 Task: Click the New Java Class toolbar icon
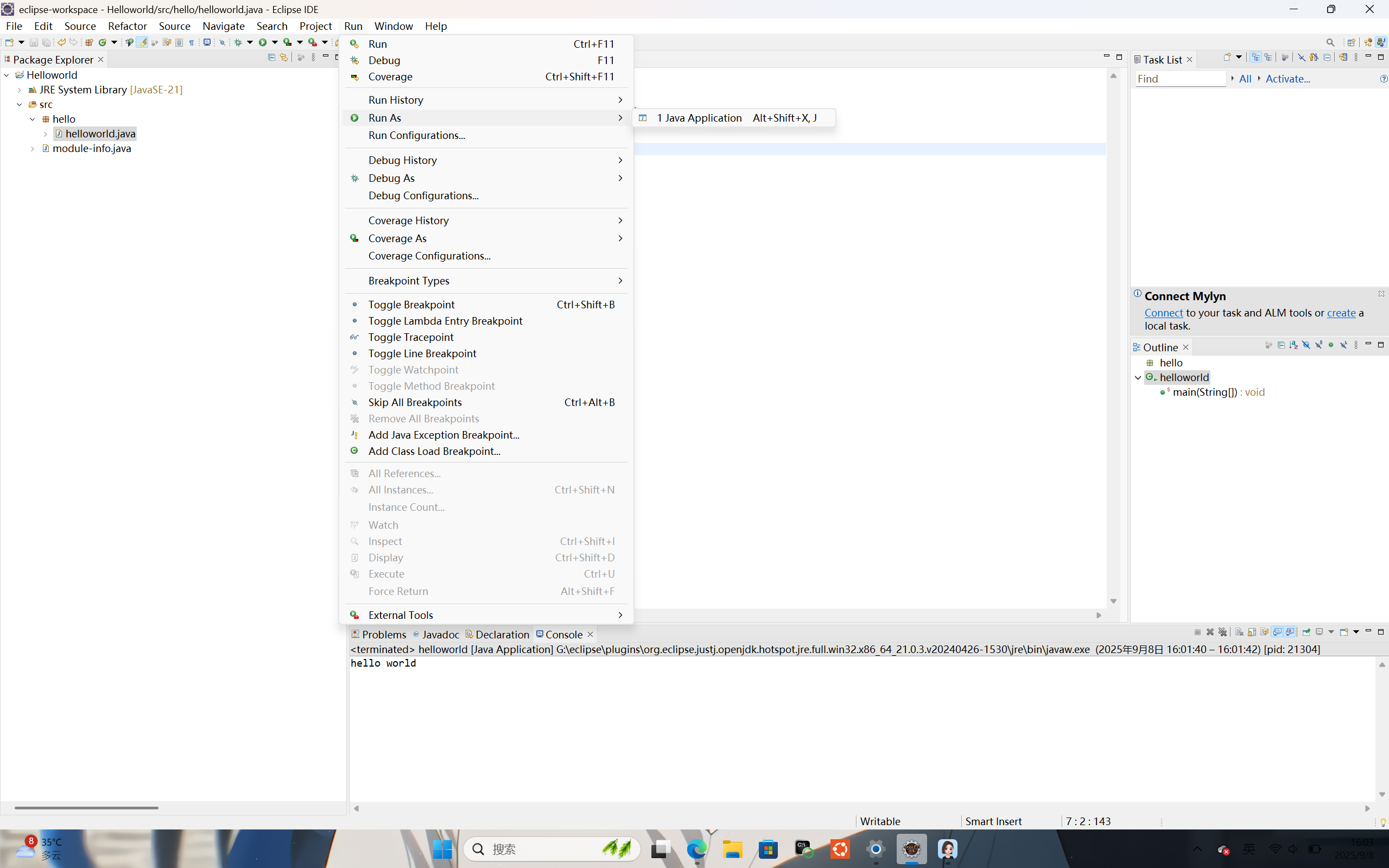(x=103, y=42)
